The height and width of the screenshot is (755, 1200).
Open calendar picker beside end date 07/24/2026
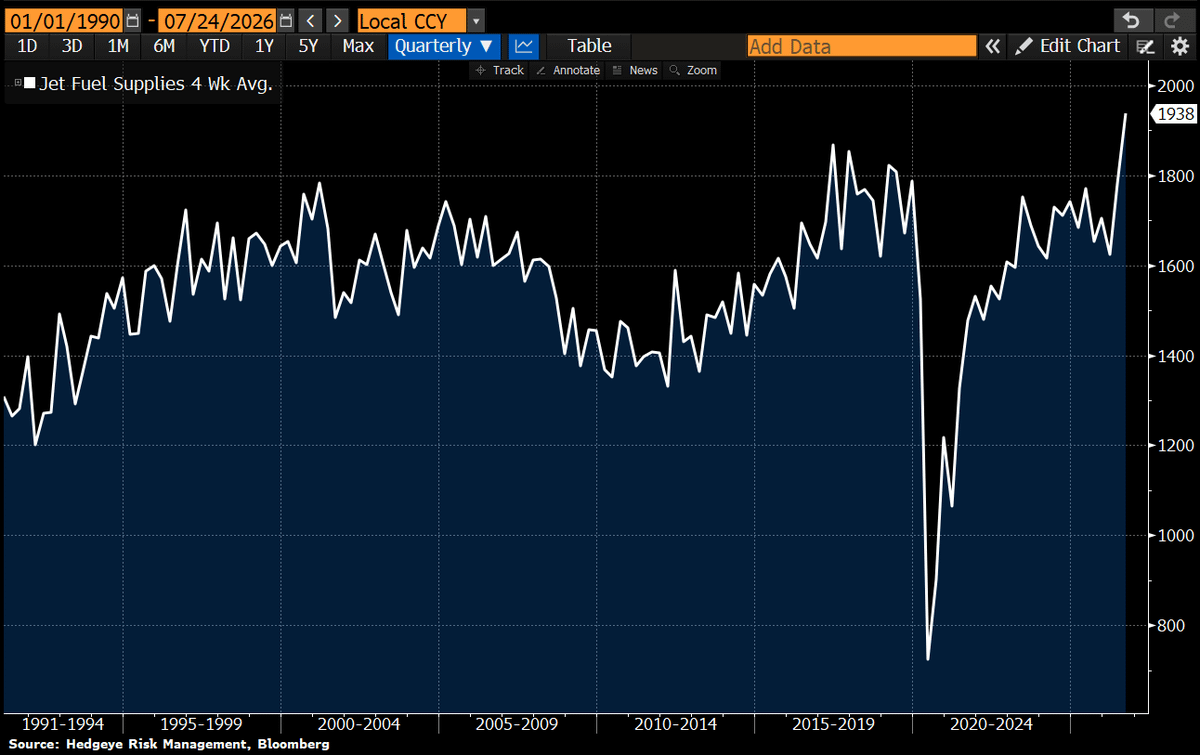(x=287, y=20)
